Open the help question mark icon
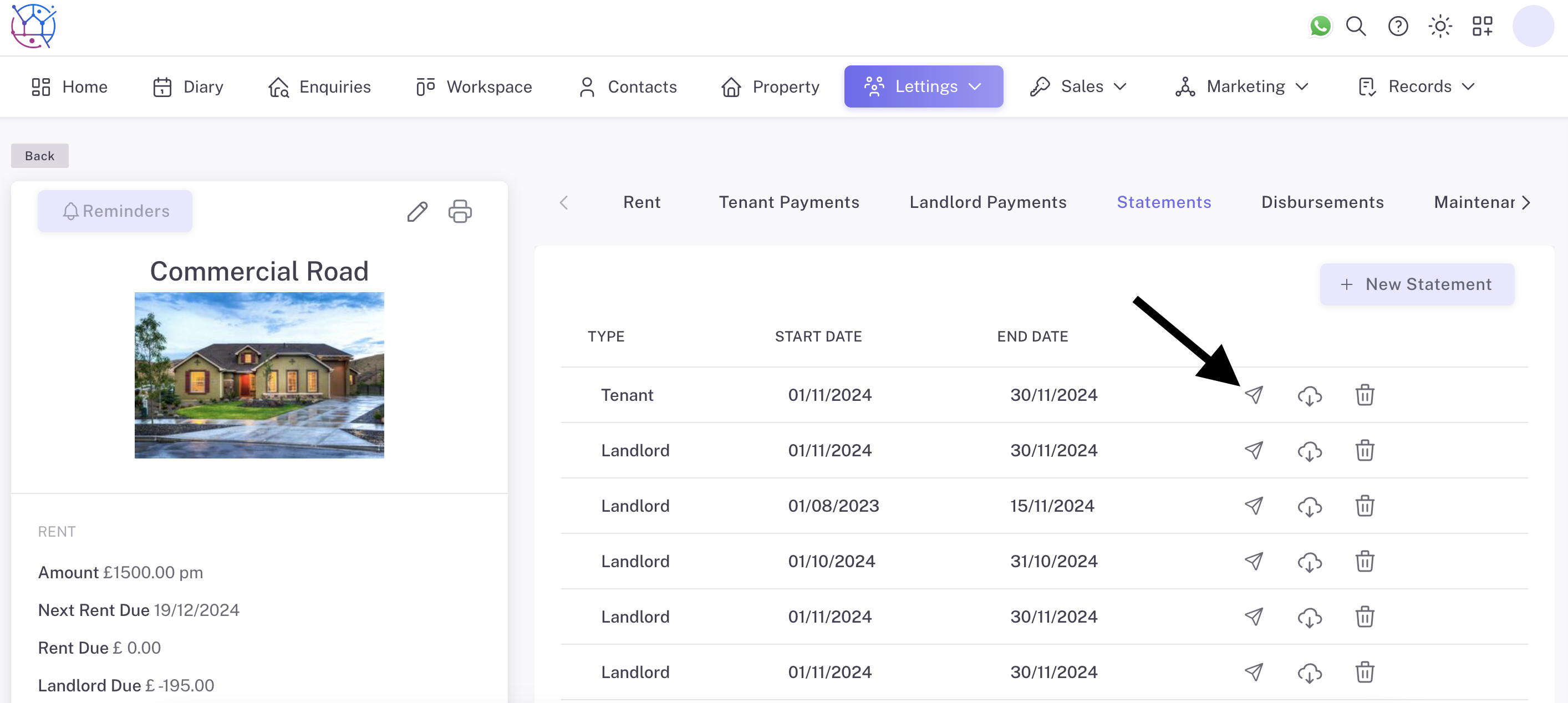The width and height of the screenshot is (1568, 703). [x=1398, y=26]
